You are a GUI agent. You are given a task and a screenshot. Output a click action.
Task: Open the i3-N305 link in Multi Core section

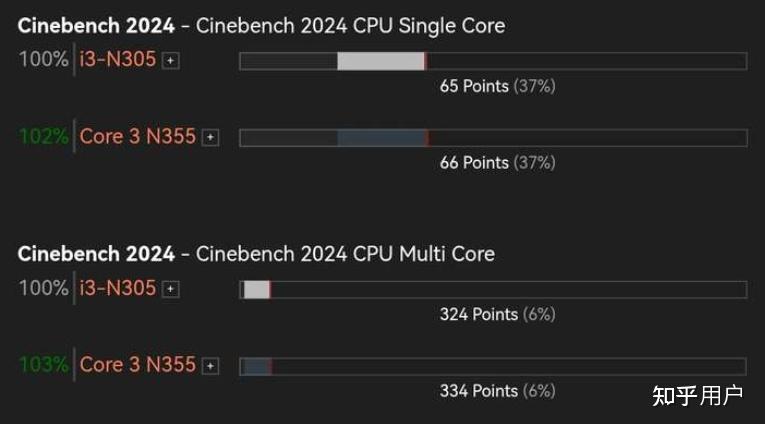(x=118, y=288)
